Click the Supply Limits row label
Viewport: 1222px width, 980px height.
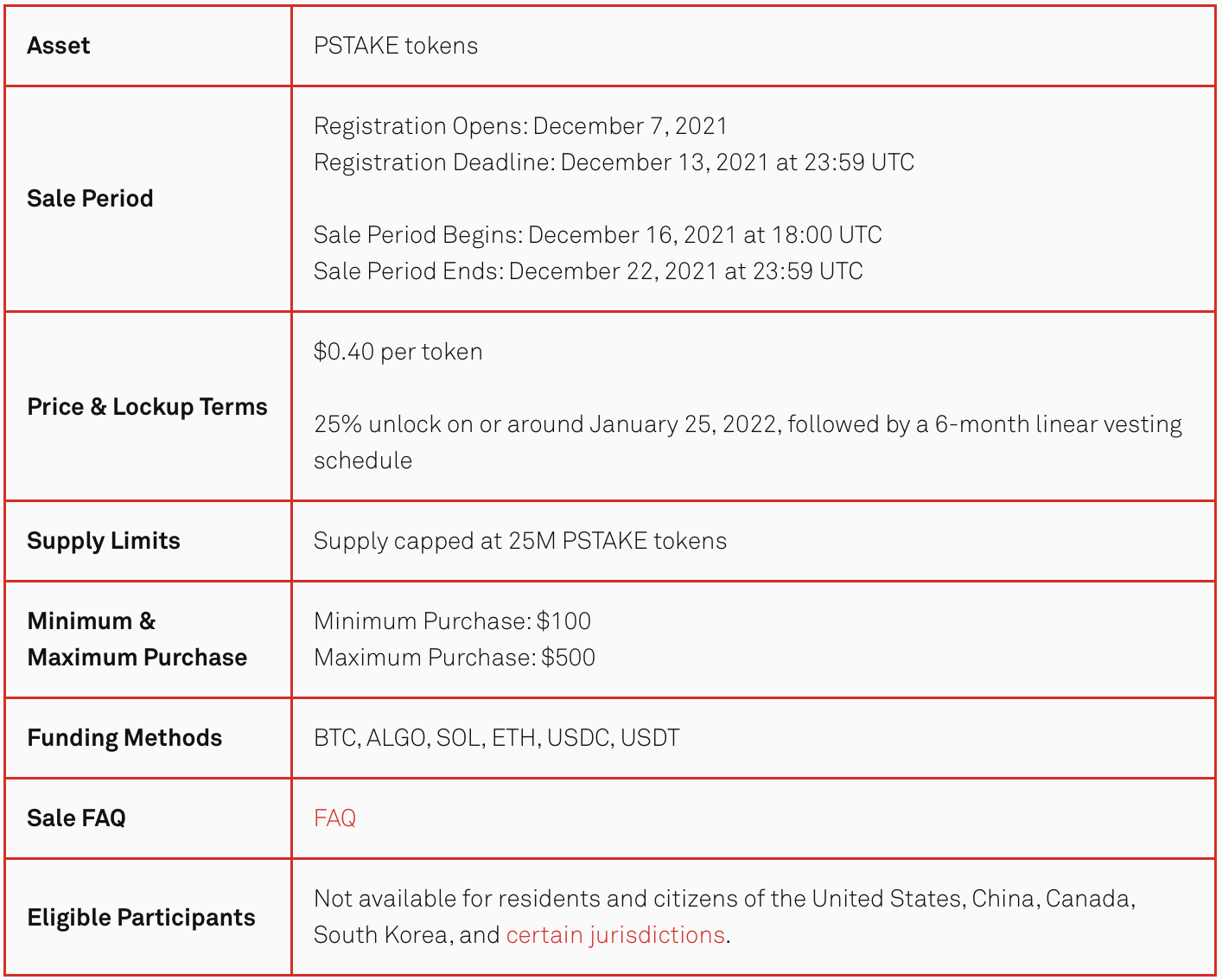pos(104,541)
